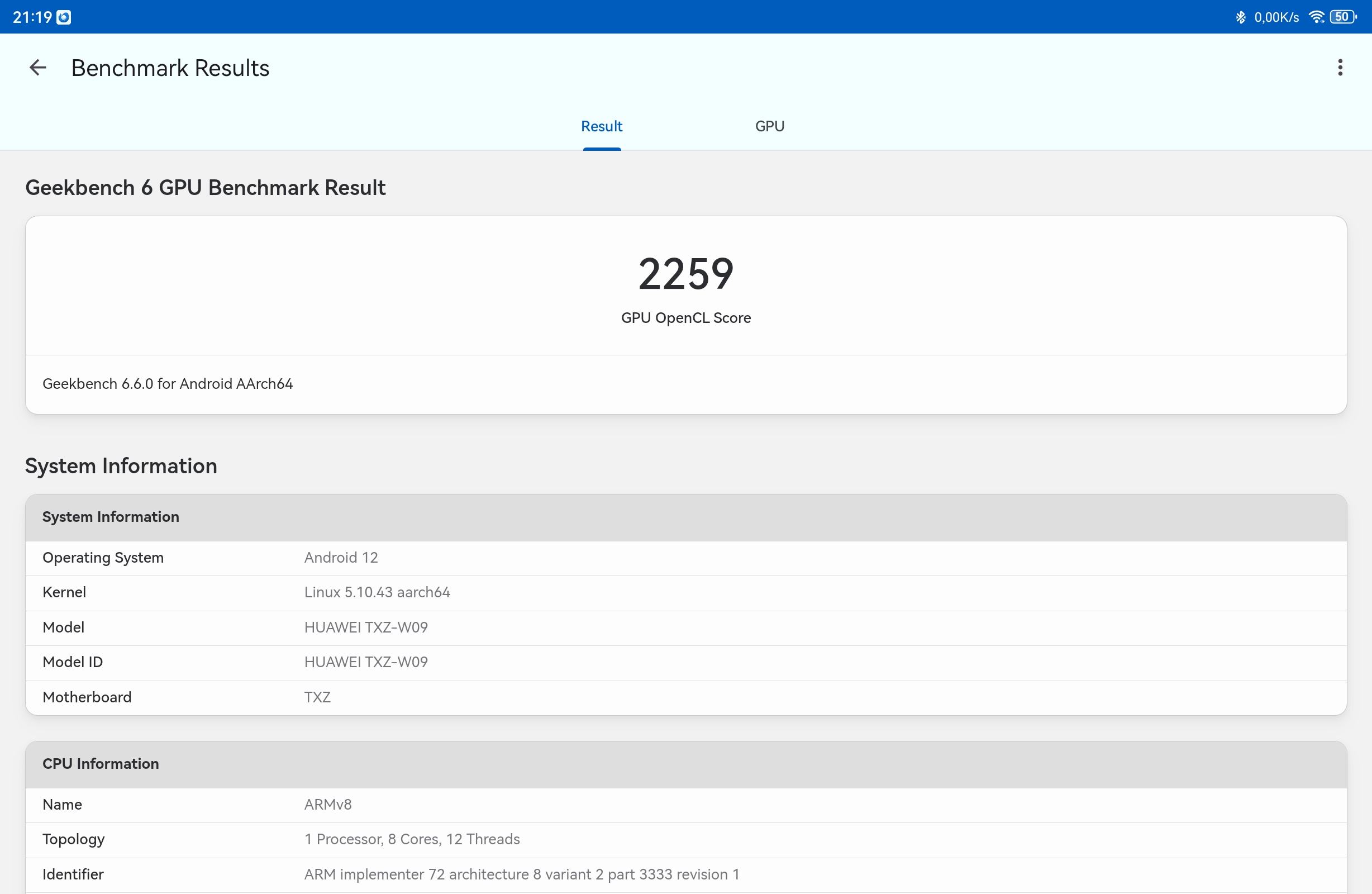1372x894 pixels.
Task: Click the CPU Information header
Action: click(x=101, y=763)
